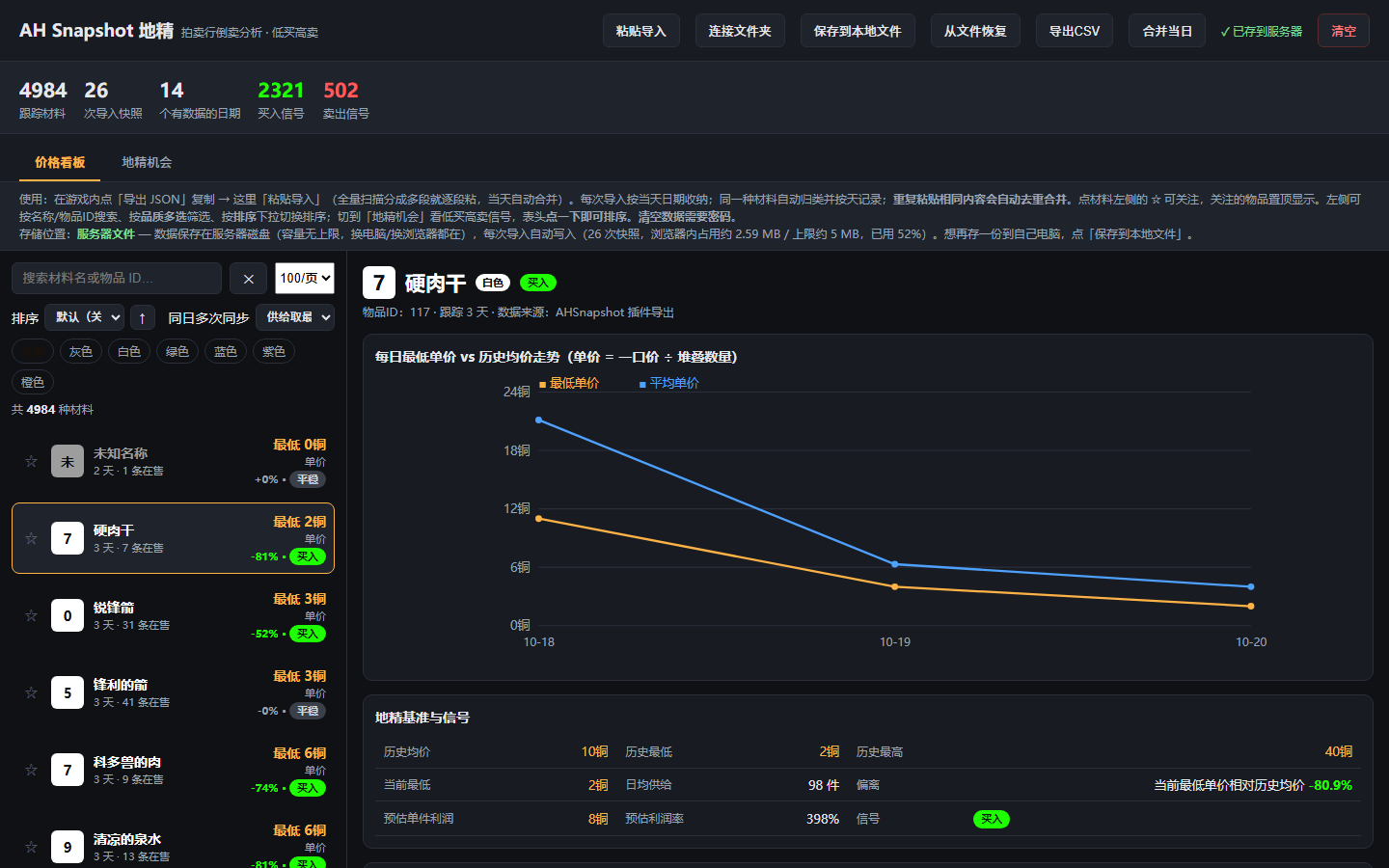Add 清凉的泉水 to favorites via star
Screen dimensions: 1389x868
[31, 847]
